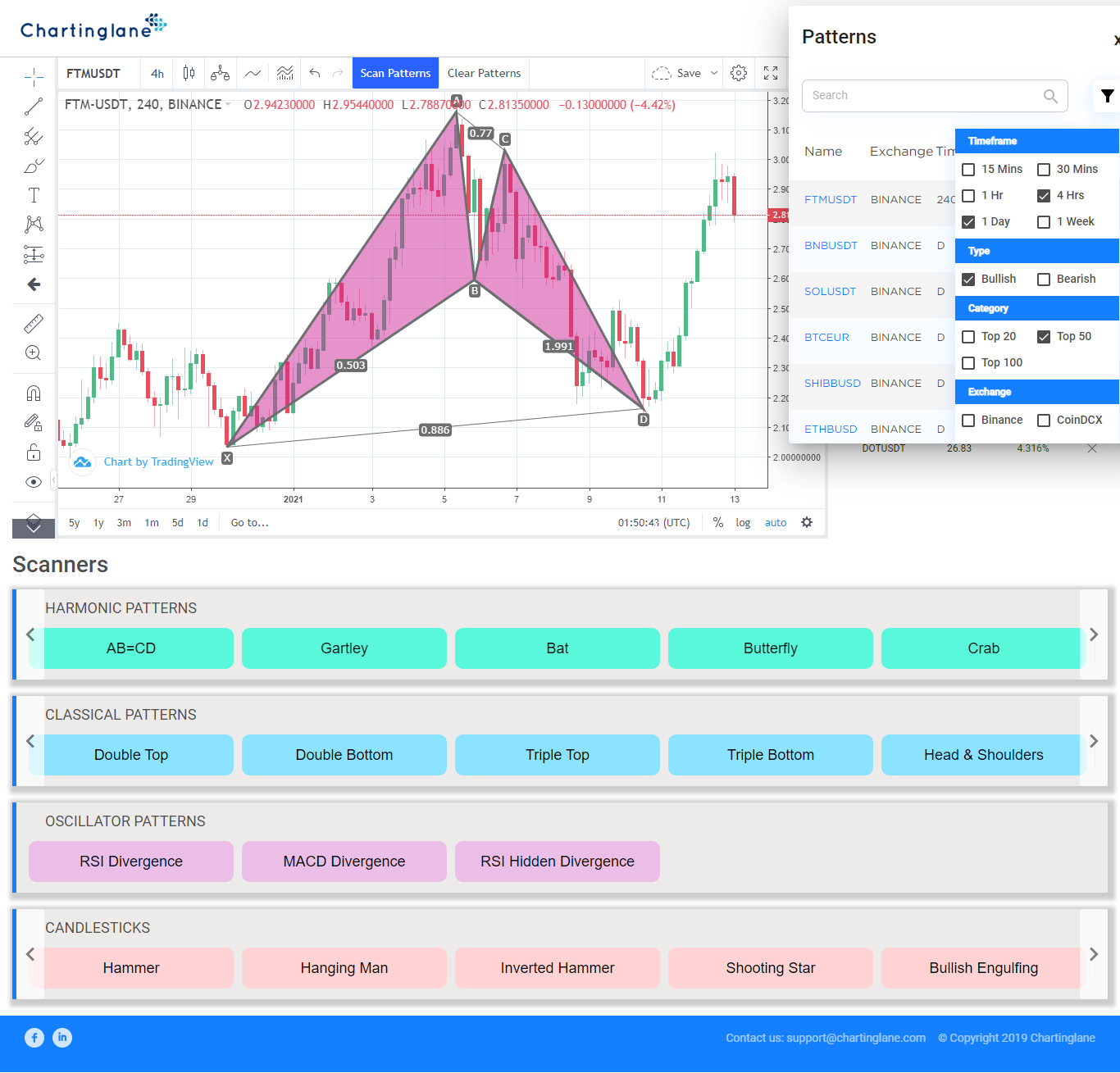1120x1073 pixels.
Task: Open the compare symbols tool
Action: click(220, 73)
